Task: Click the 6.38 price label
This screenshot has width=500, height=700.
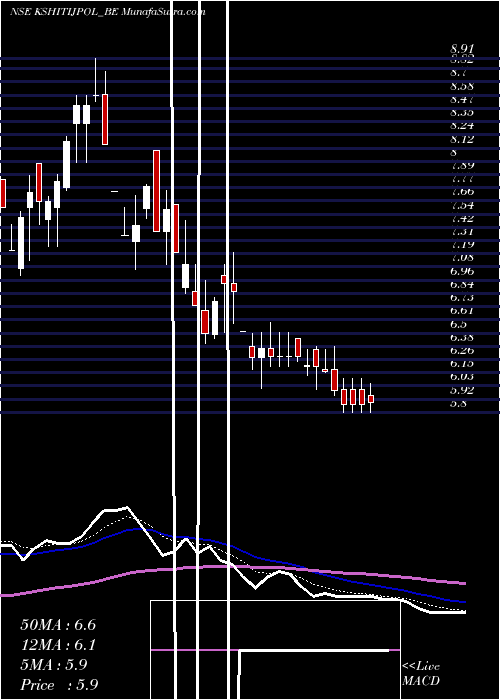Action: 462,338
